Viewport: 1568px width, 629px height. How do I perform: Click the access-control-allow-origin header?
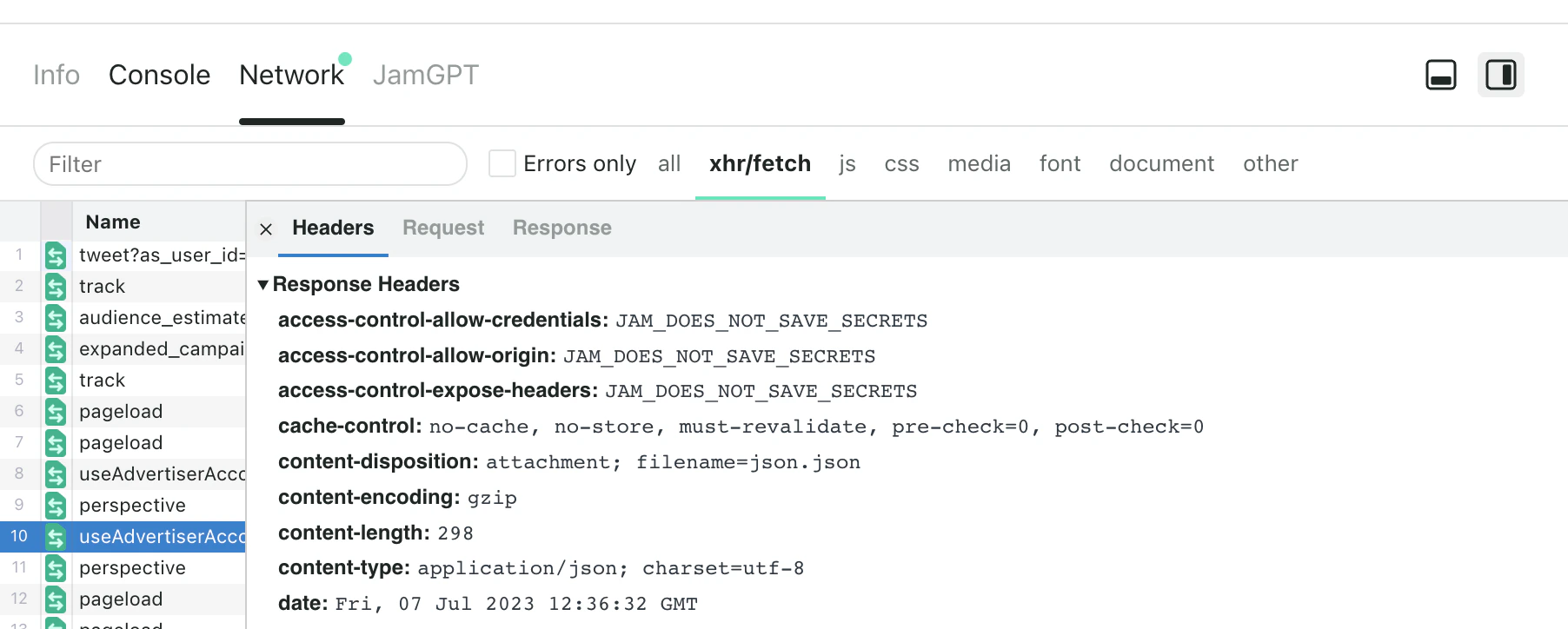tap(576, 356)
